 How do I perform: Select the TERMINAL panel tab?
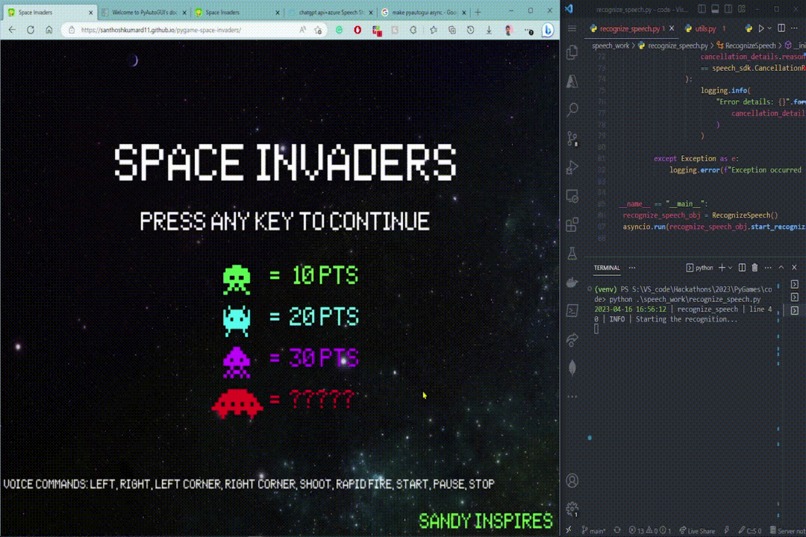pos(607,268)
